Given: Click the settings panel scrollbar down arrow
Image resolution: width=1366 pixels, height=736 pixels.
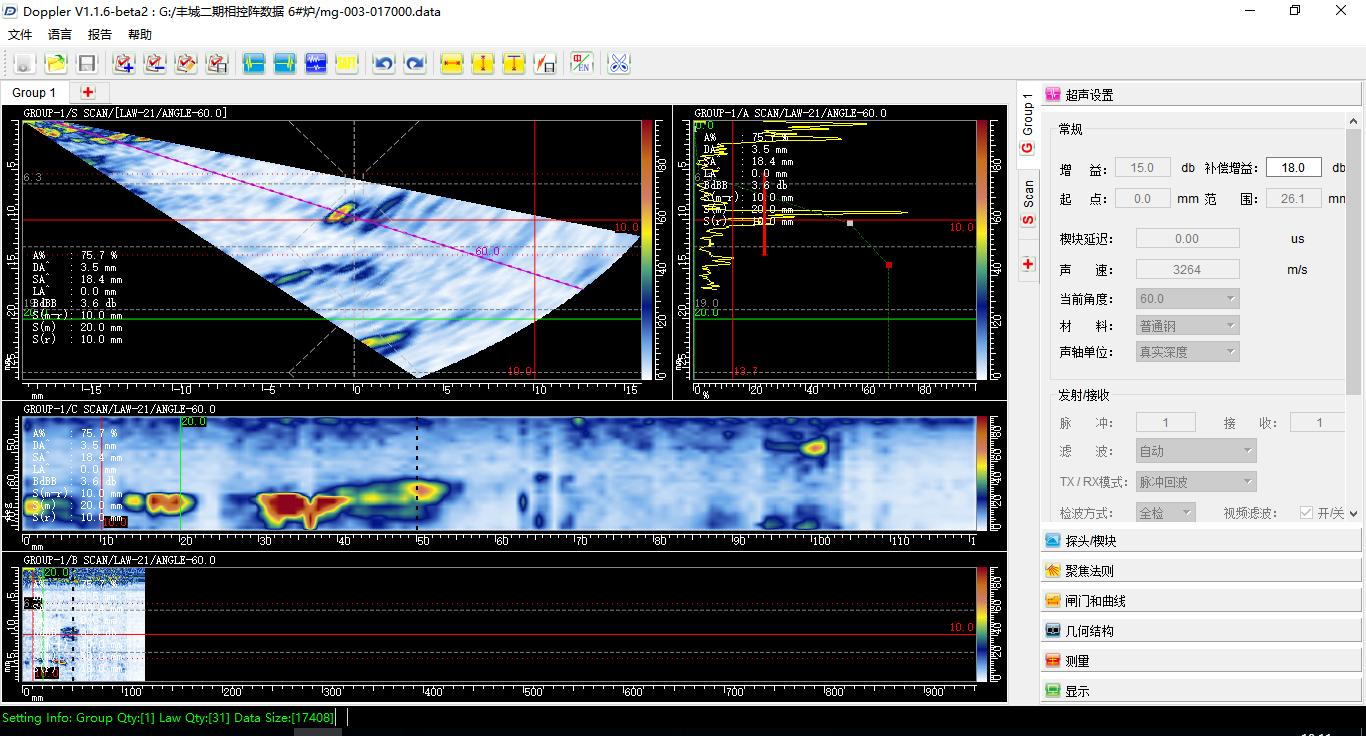Looking at the screenshot, I should (1354, 514).
